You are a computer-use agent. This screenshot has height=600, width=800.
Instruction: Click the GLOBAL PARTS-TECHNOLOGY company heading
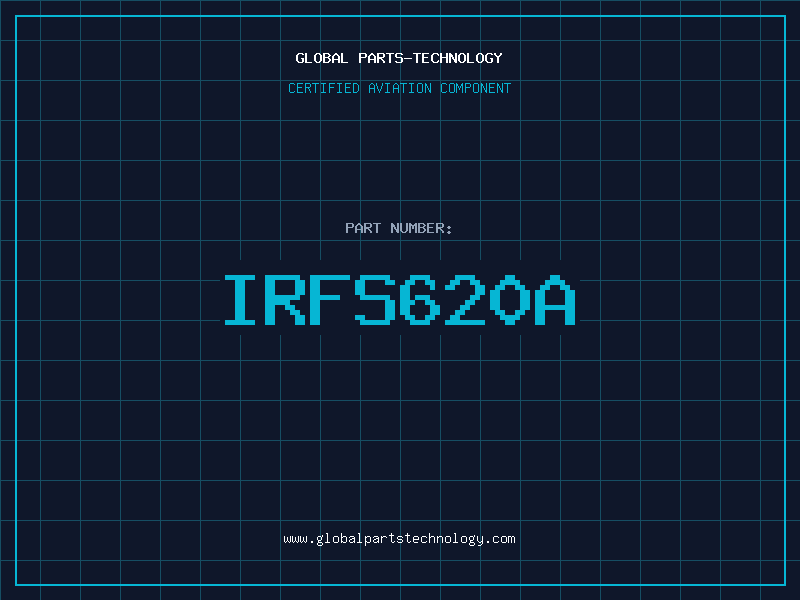pos(399,58)
